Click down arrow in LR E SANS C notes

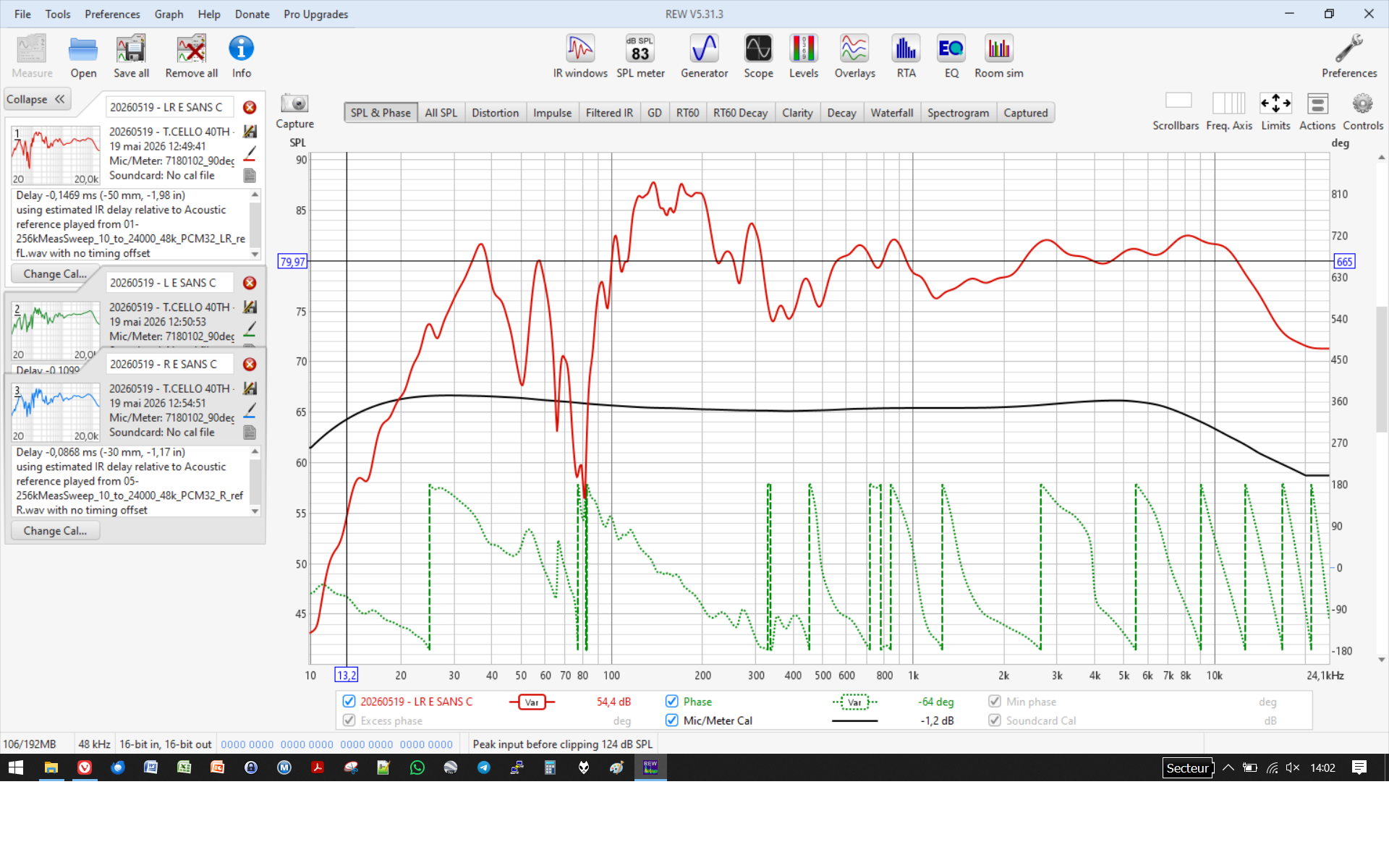[255, 255]
